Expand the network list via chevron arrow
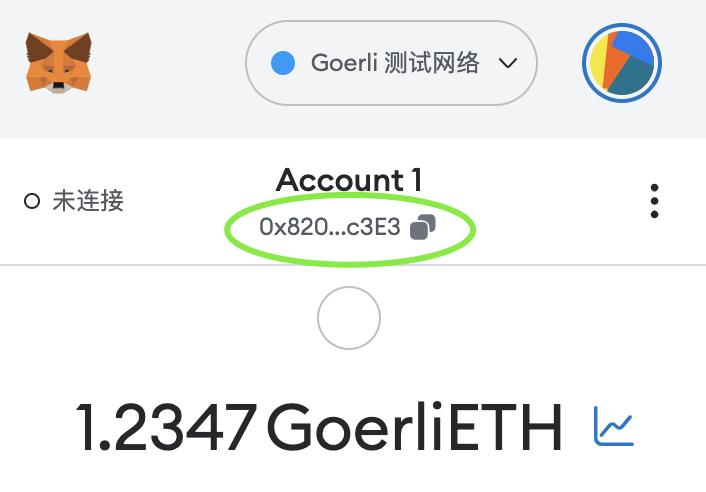Viewport: 706px width, 492px height. [507, 63]
